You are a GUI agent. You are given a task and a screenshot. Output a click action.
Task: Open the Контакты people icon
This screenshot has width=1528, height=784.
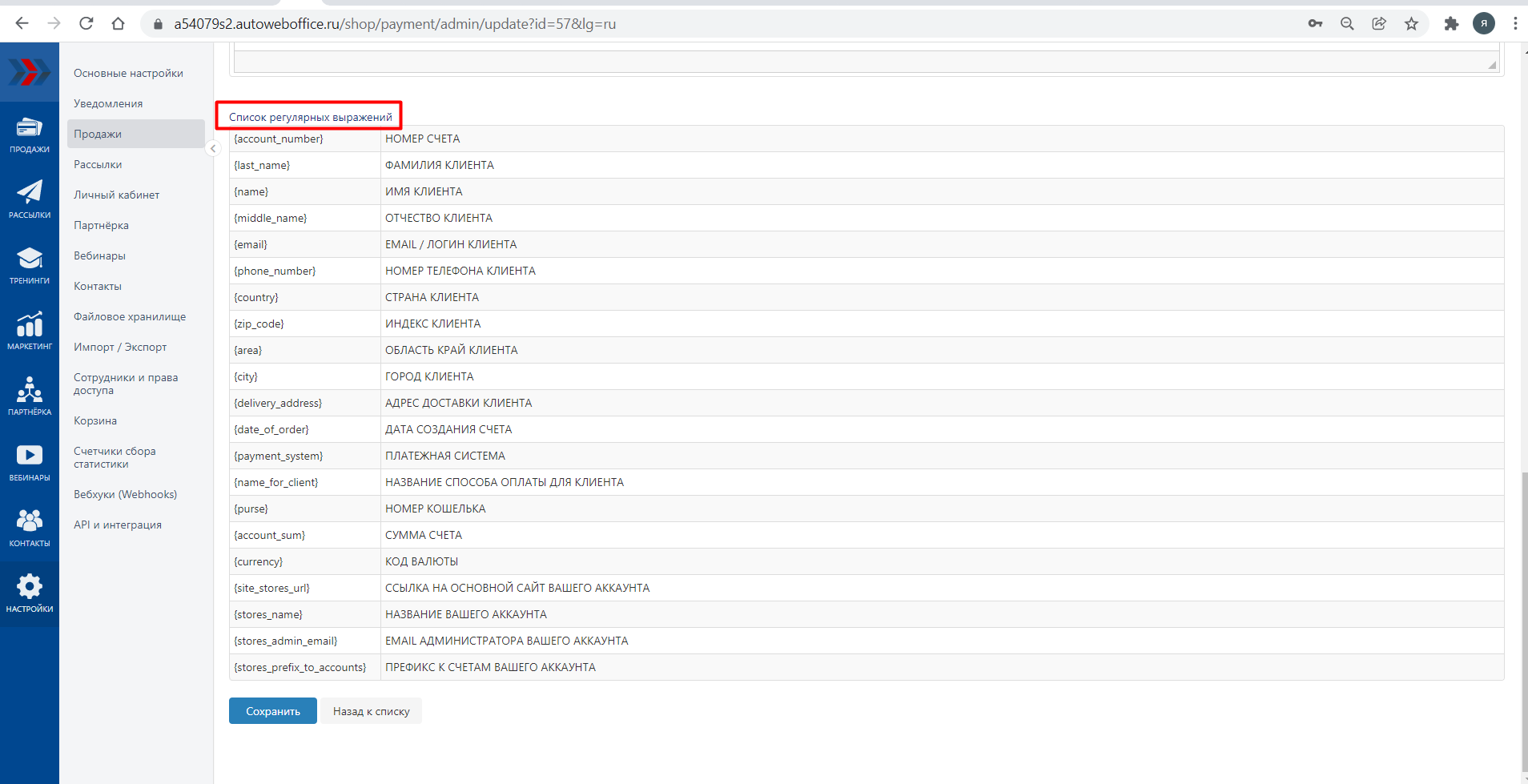pos(30,528)
